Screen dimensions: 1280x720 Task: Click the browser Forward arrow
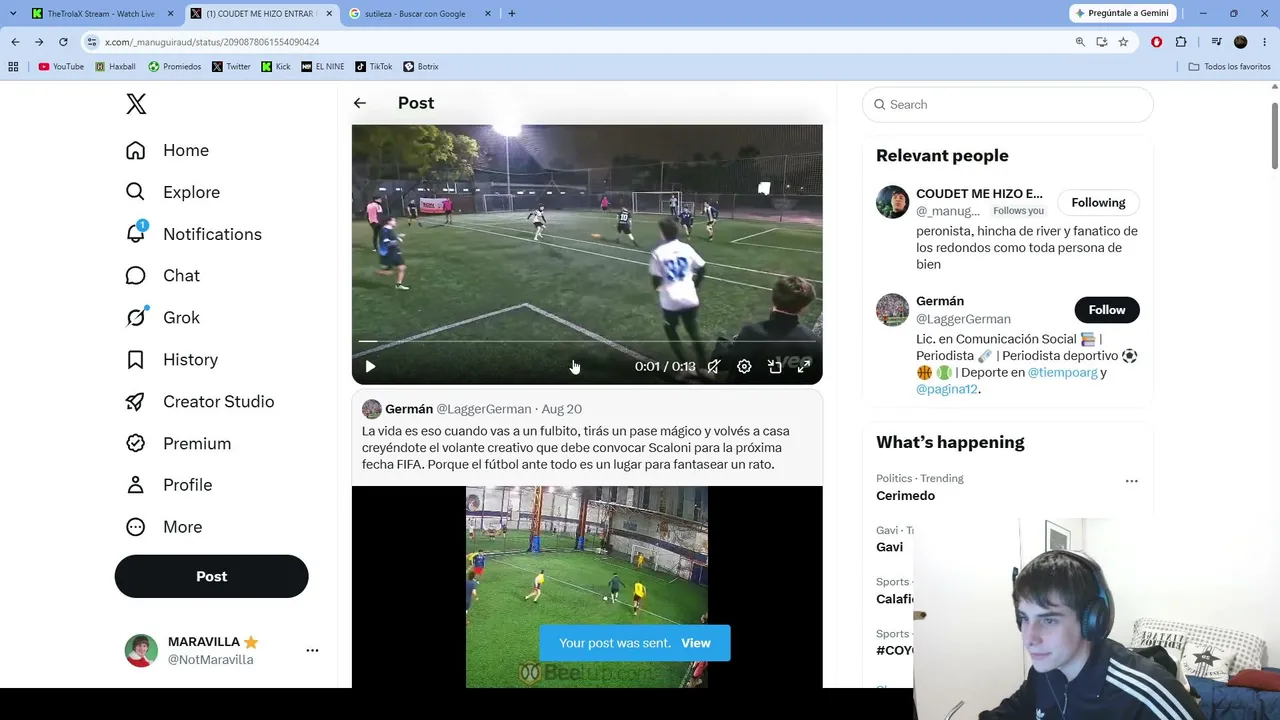pos(39,42)
